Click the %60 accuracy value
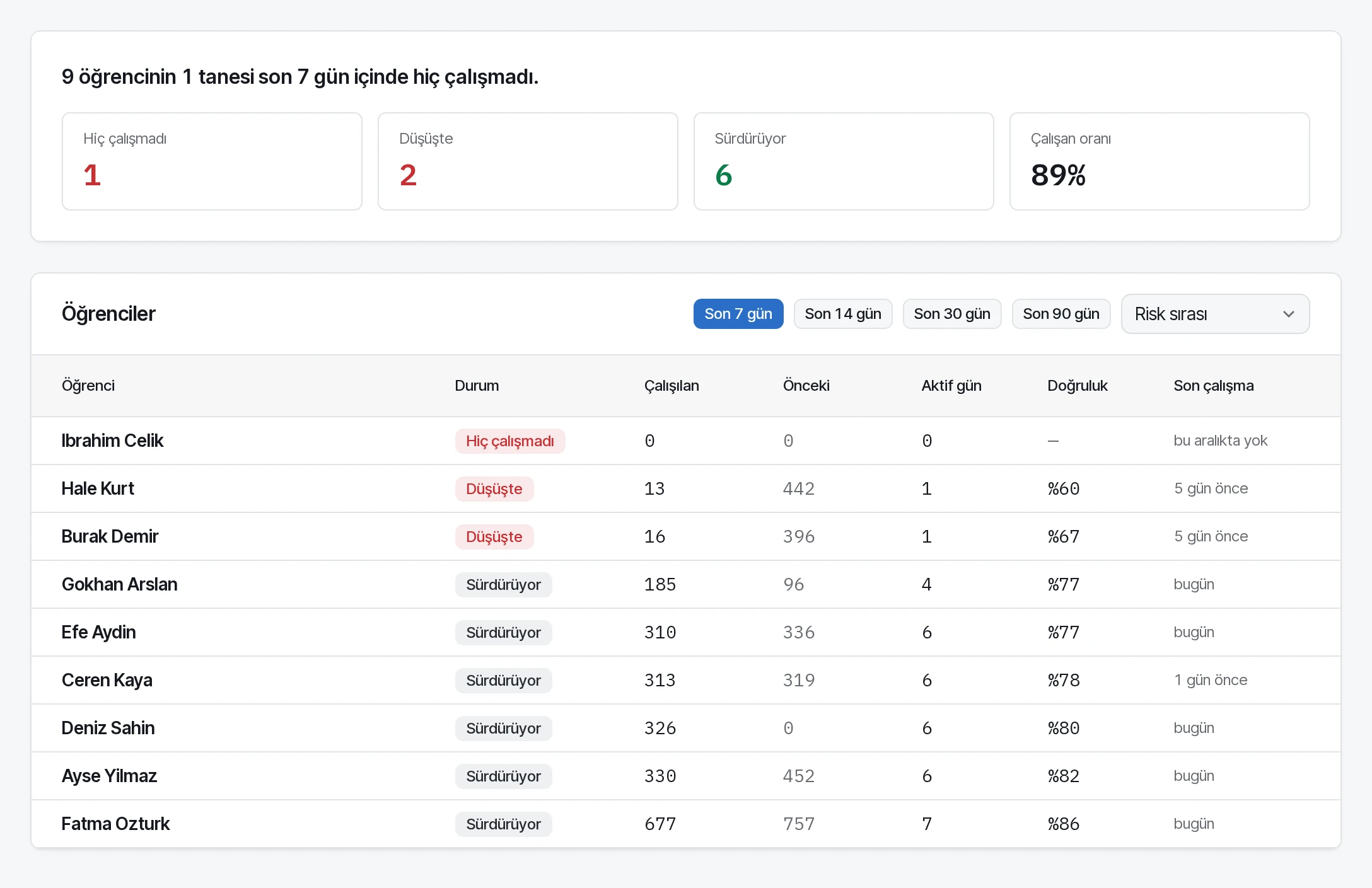This screenshot has height=888, width=1372. point(1064,488)
